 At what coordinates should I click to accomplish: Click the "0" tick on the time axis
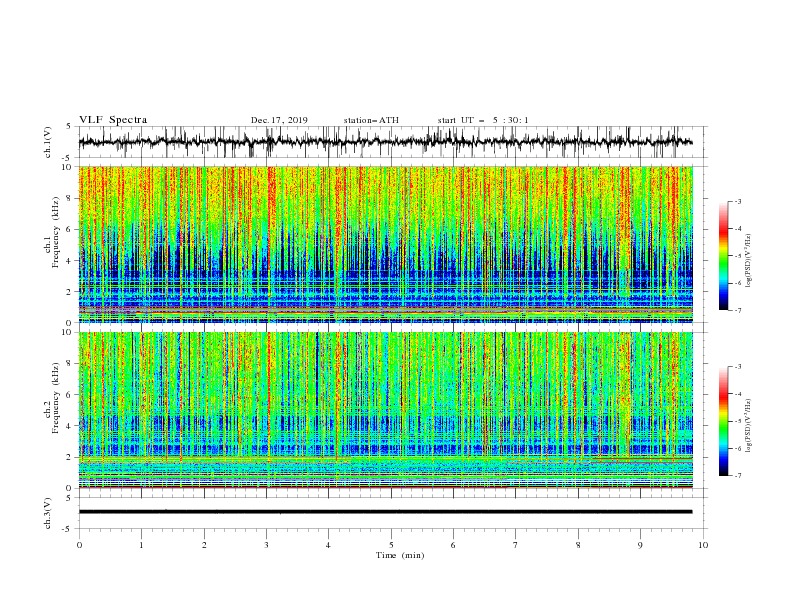(x=79, y=545)
